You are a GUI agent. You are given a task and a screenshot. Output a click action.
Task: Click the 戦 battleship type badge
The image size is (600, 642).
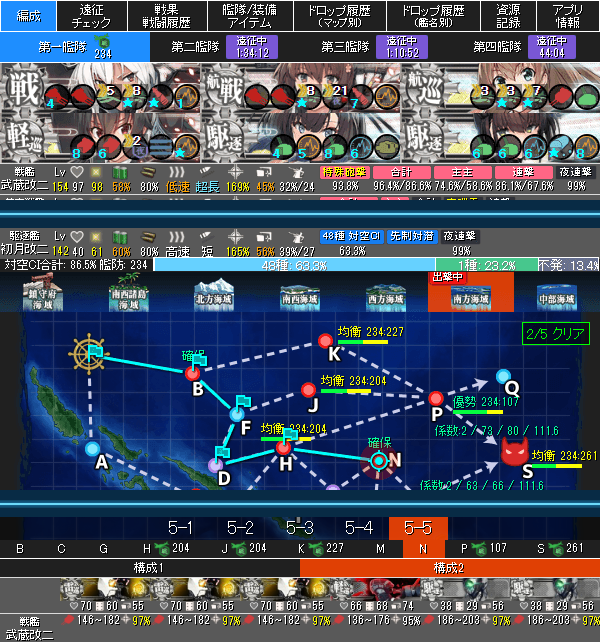[24, 88]
